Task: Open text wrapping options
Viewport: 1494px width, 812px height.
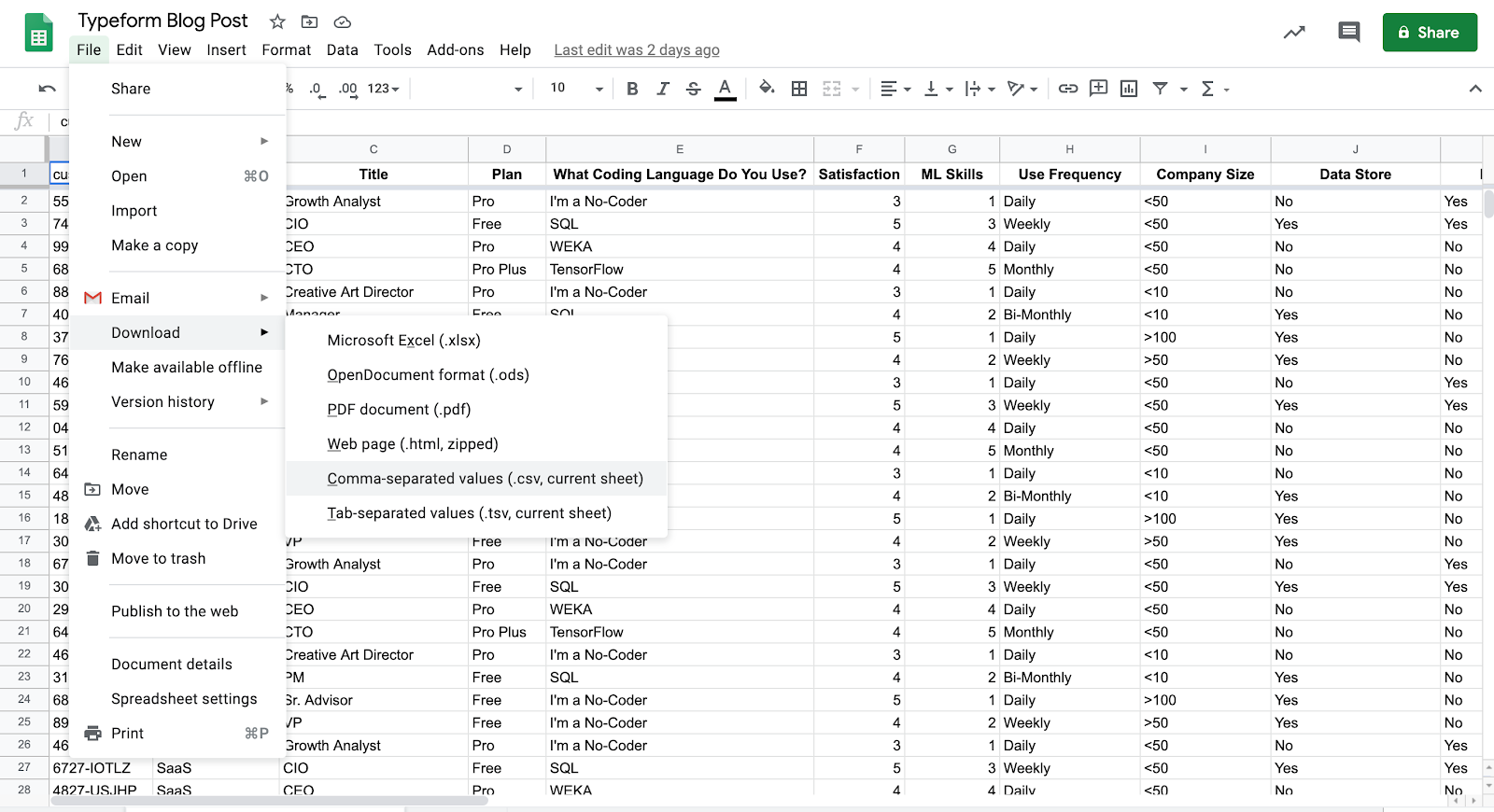Action: (x=980, y=89)
